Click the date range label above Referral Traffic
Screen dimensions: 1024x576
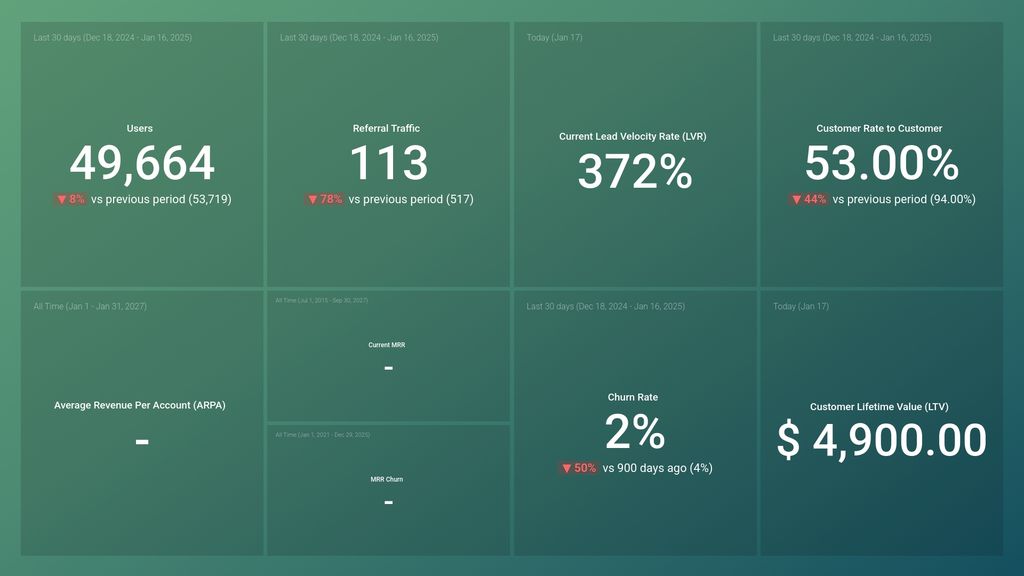(359, 38)
